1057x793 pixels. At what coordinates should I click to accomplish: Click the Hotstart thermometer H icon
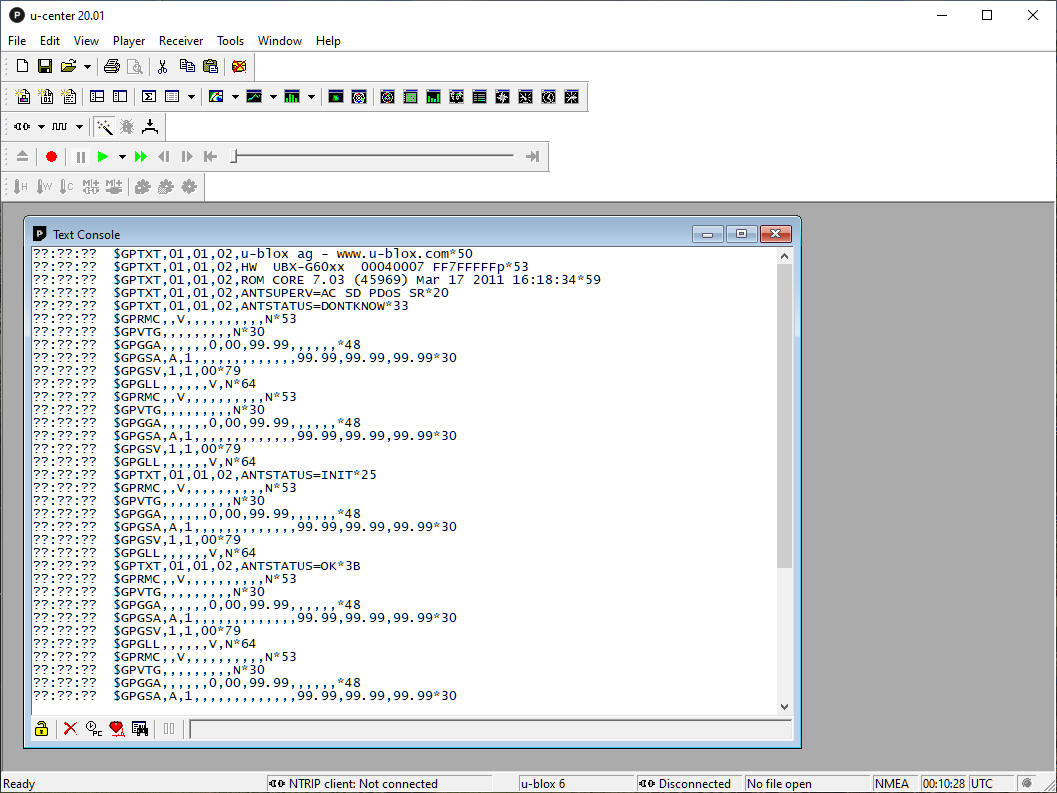pos(21,187)
